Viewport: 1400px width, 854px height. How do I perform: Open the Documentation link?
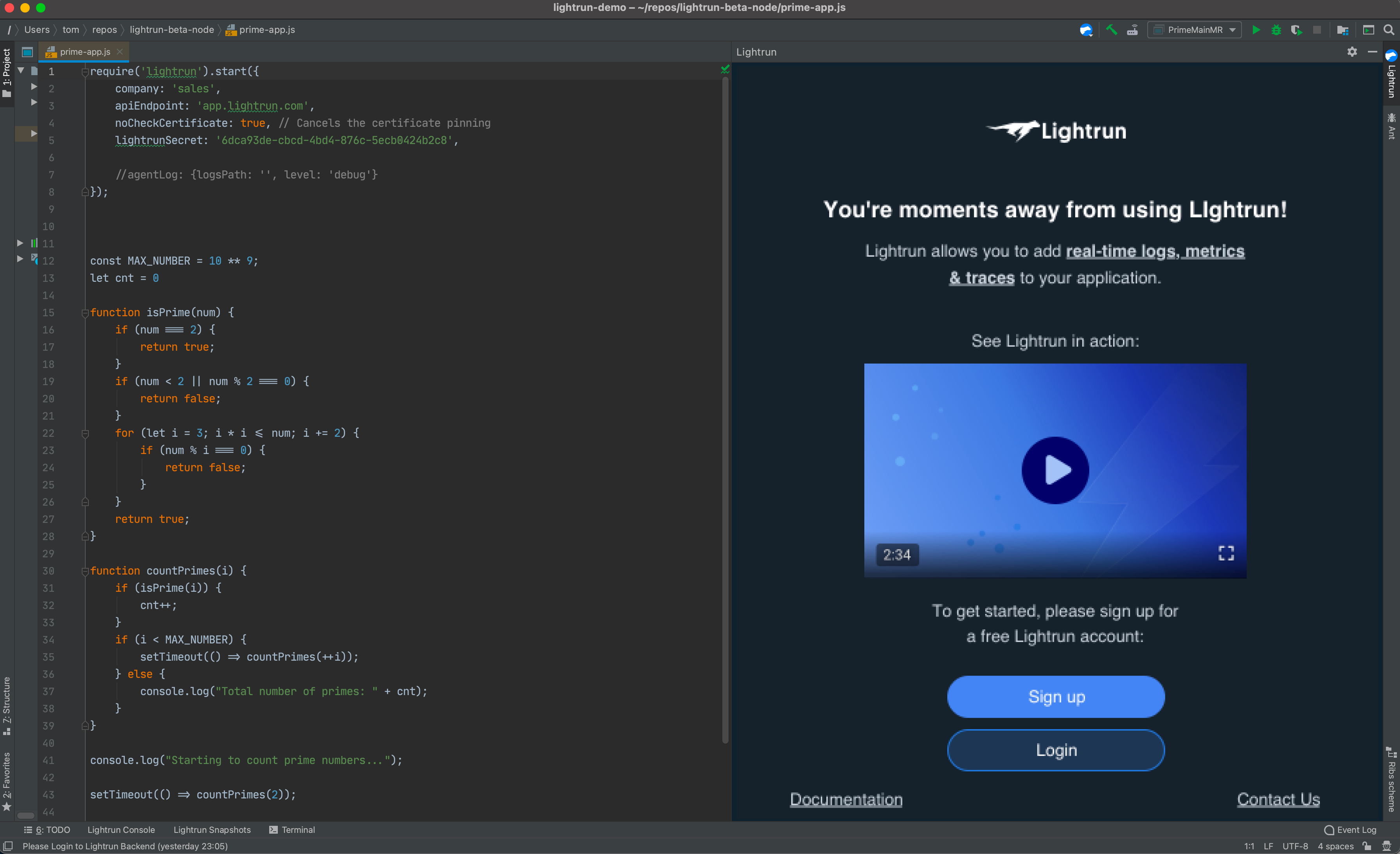[846, 800]
